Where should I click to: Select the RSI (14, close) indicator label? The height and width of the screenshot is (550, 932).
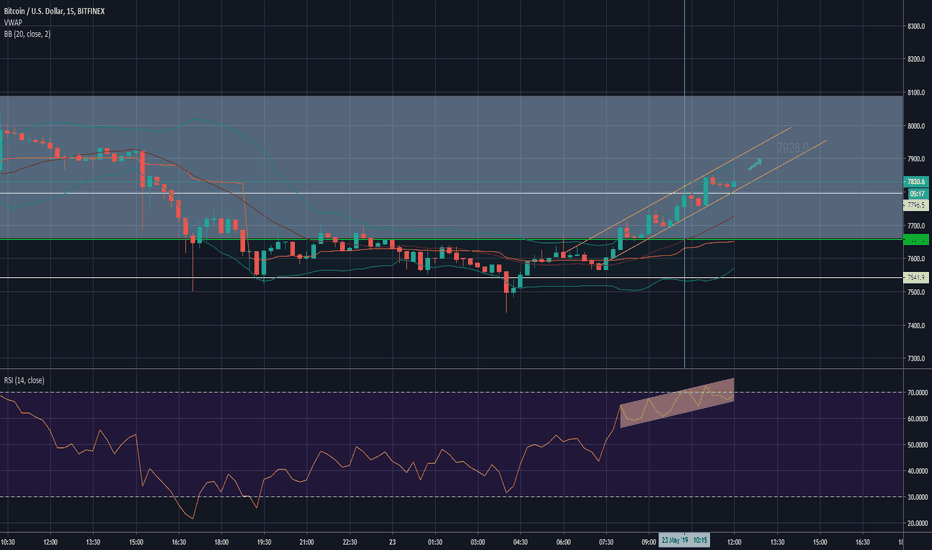pos(24,381)
